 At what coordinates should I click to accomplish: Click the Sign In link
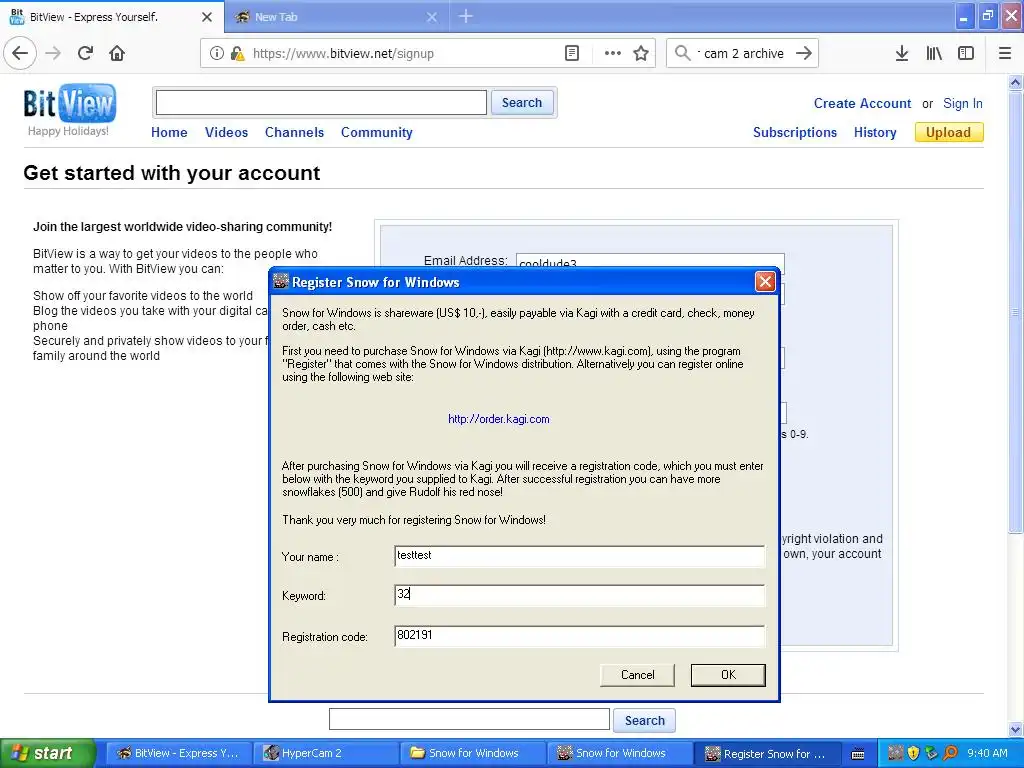(963, 103)
